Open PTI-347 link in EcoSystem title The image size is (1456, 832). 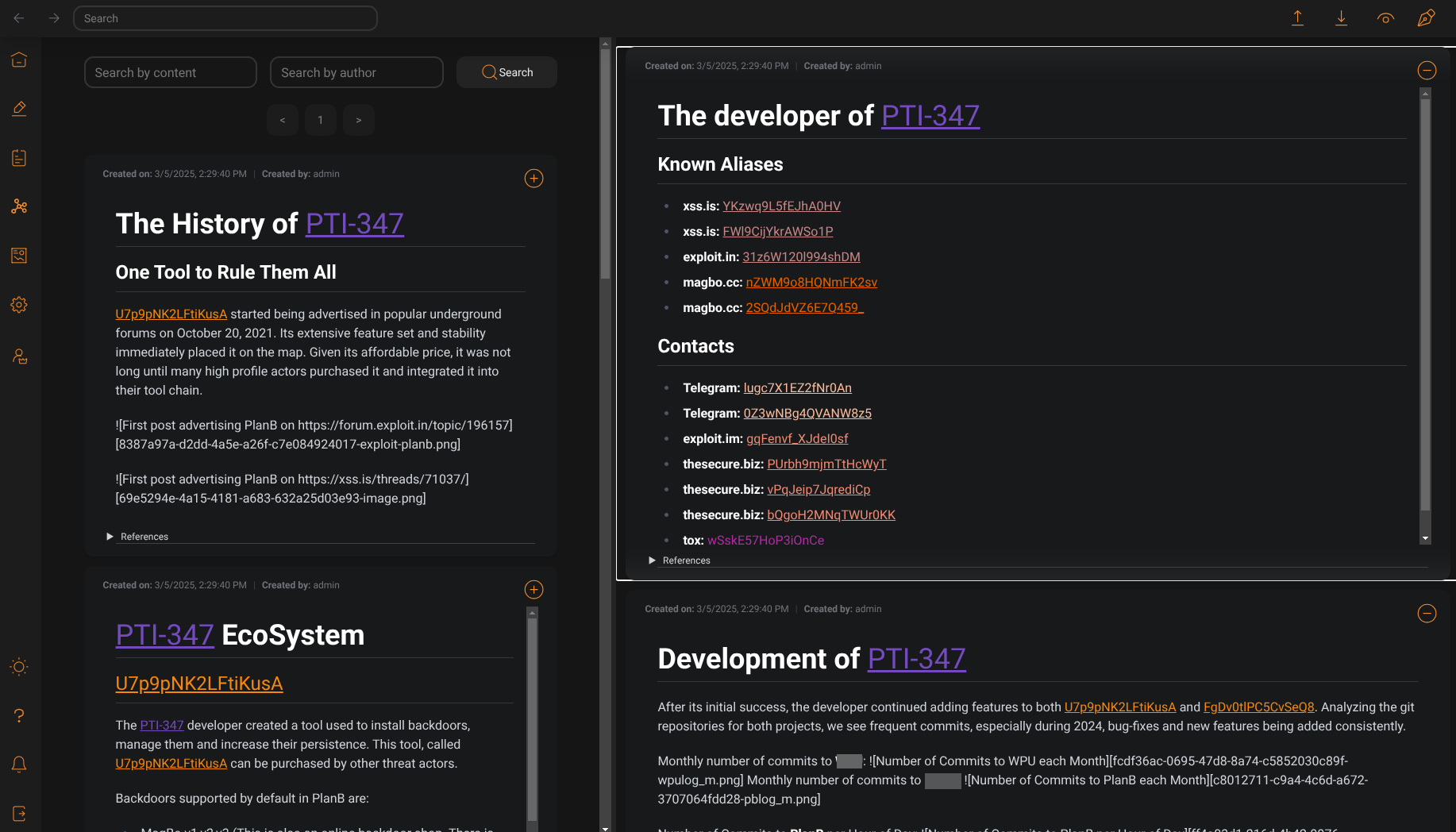point(165,635)
